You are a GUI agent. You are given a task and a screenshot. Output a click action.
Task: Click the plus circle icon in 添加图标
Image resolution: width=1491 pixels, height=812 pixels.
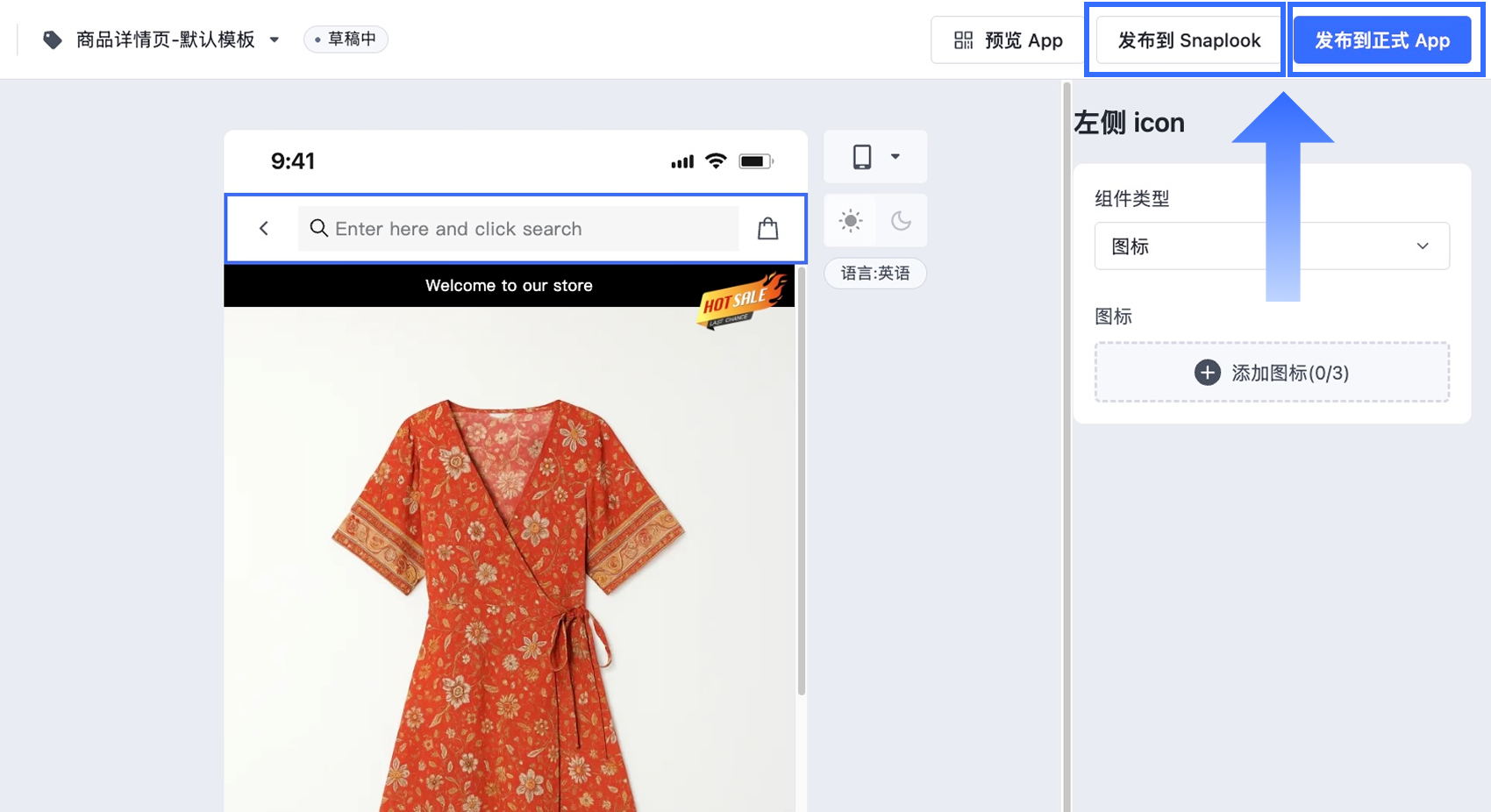(x=1208, y=373)
